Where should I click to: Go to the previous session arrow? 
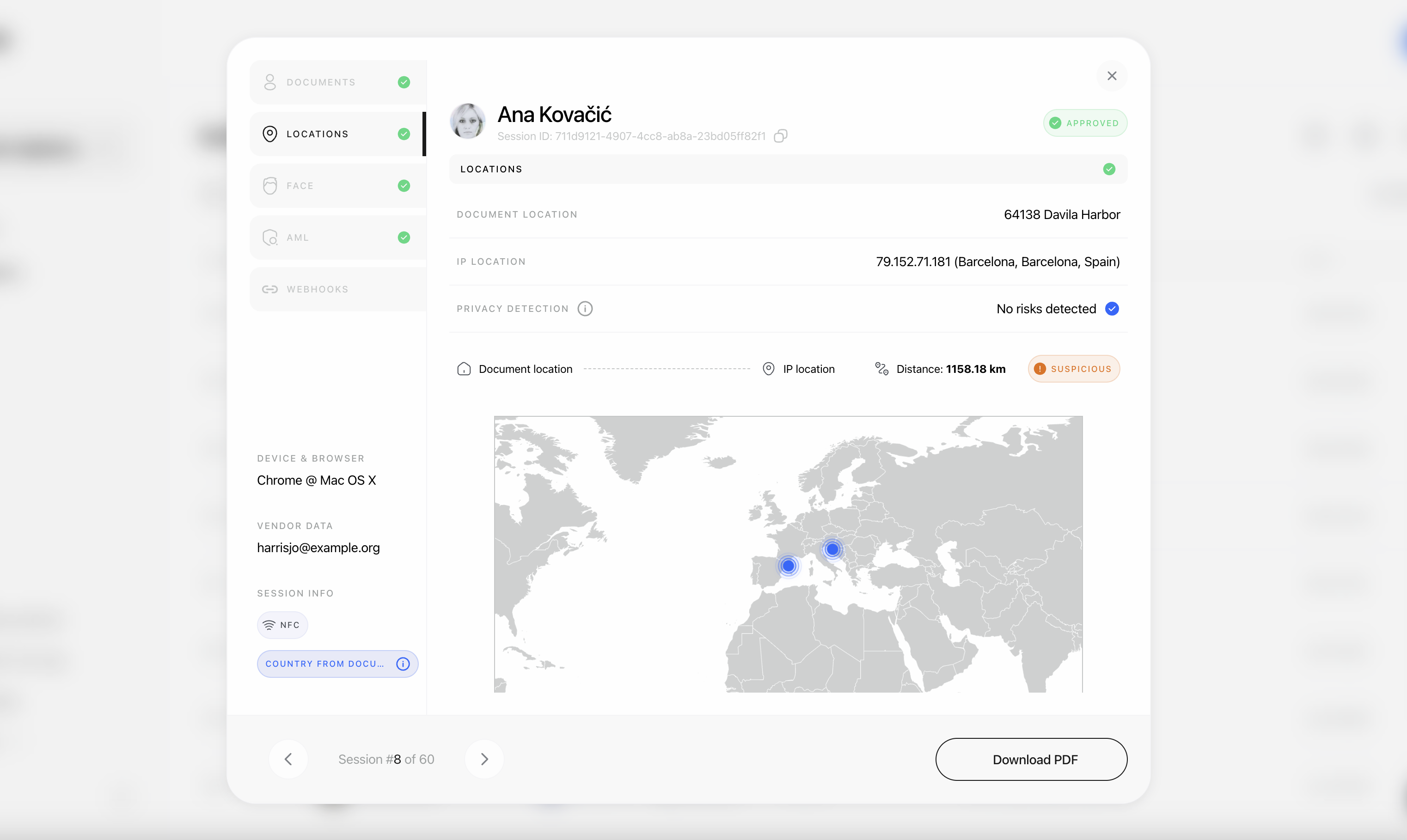point(288,759)
